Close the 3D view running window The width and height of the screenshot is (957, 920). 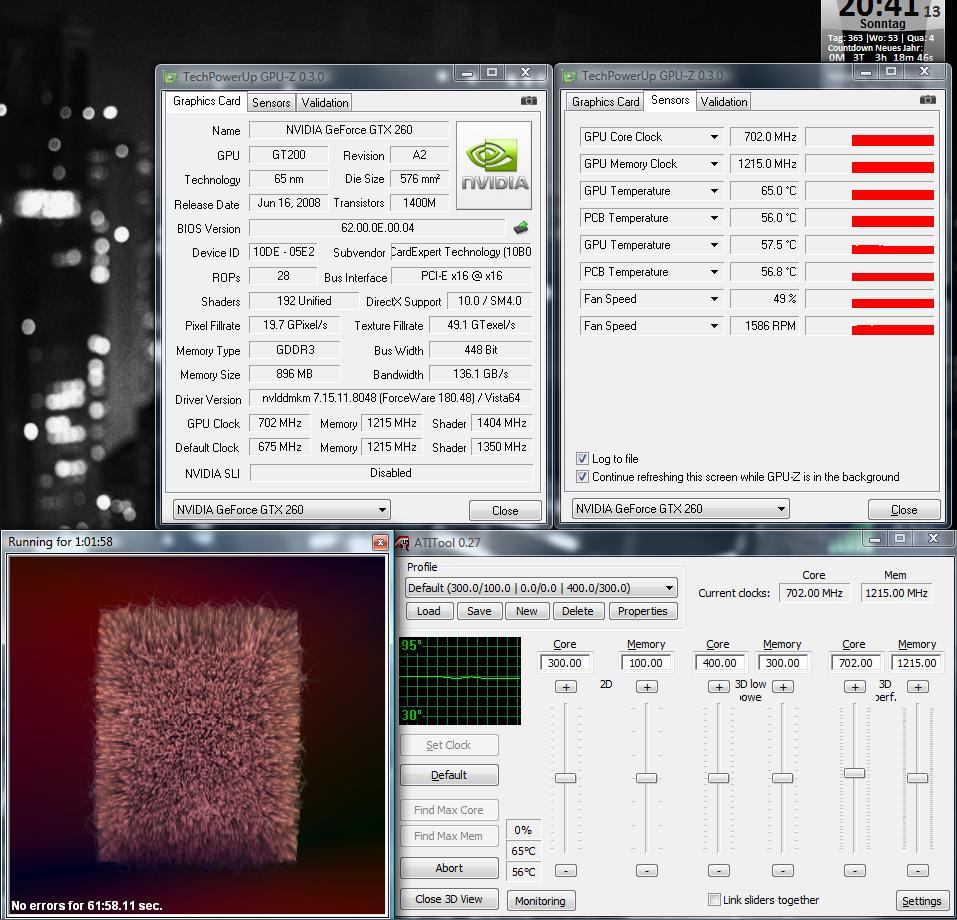pos(380,542)
